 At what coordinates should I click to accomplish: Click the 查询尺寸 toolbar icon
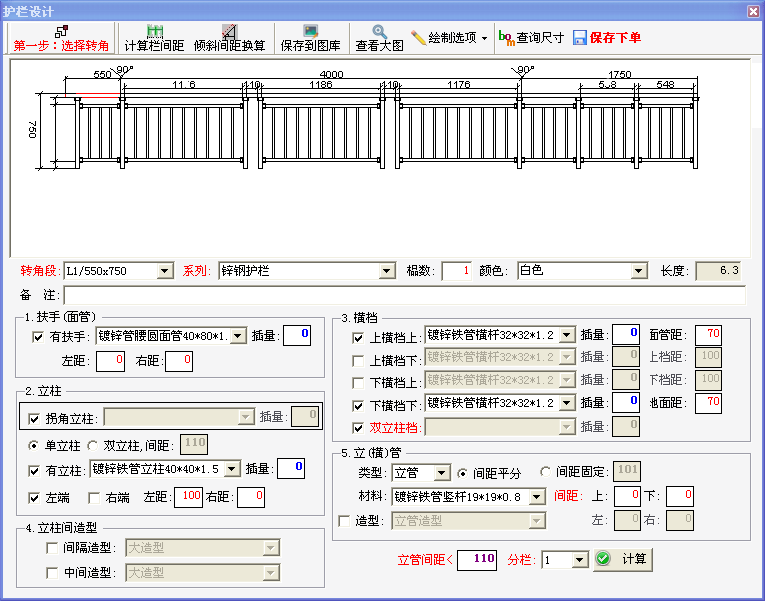[x=507, y=38]
